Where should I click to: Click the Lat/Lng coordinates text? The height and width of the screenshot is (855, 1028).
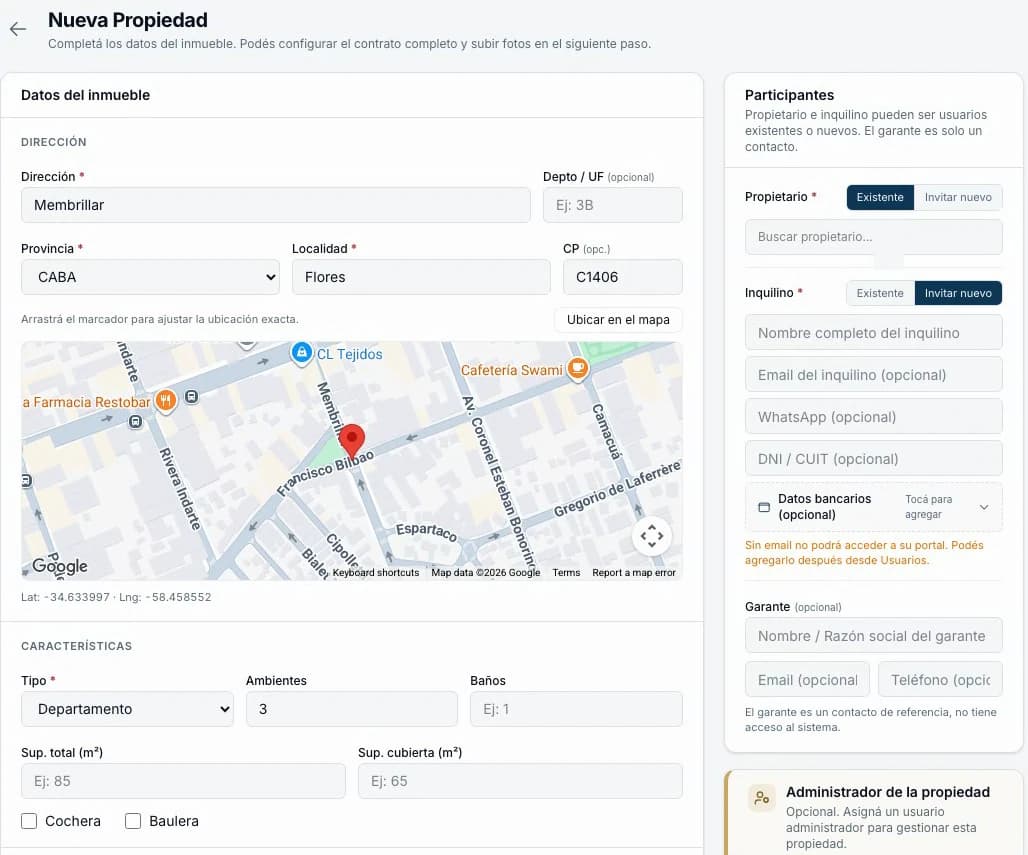pos(116,597)
